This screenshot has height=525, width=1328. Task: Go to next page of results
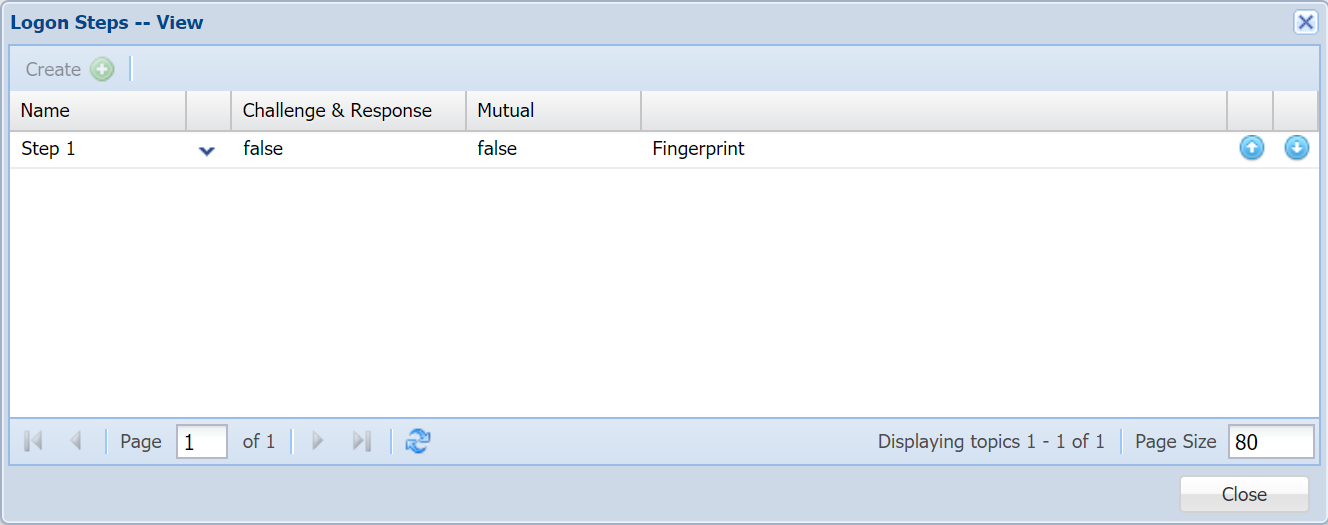coord(318,441)
